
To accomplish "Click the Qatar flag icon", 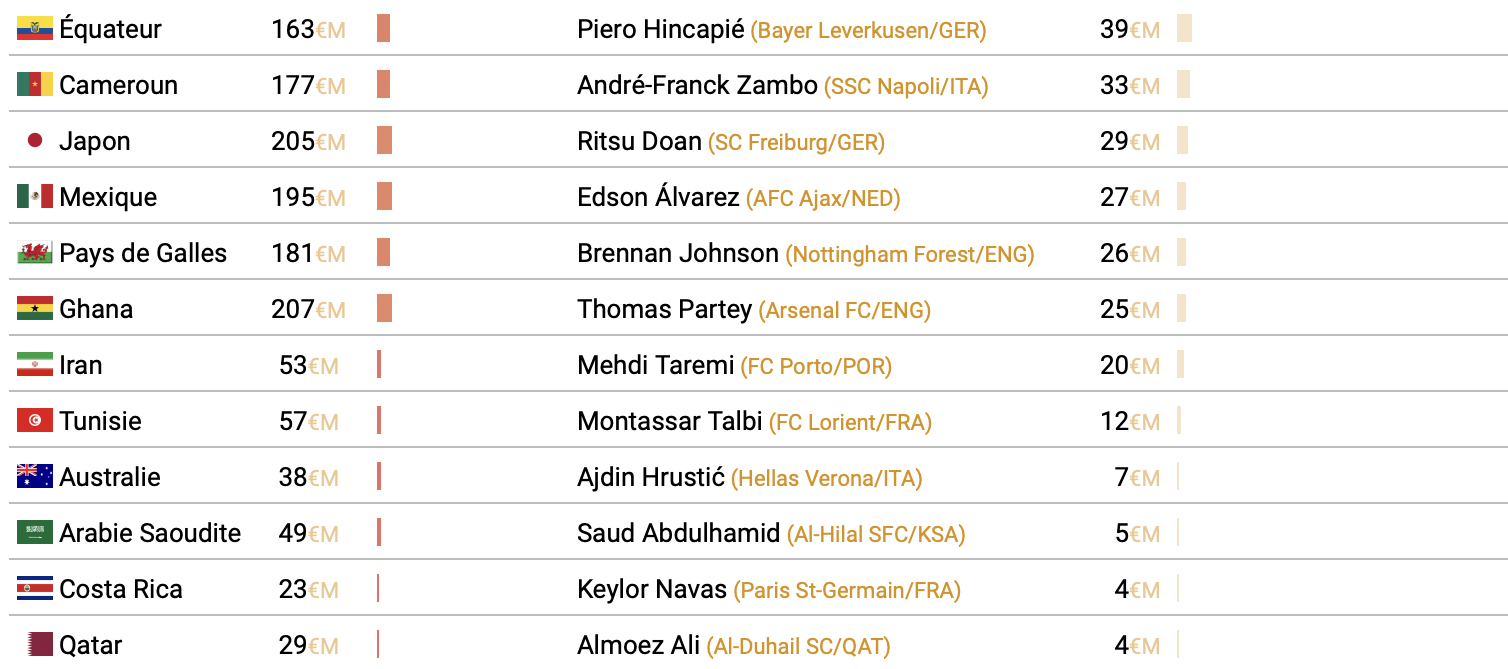I will tap(39, 645).
